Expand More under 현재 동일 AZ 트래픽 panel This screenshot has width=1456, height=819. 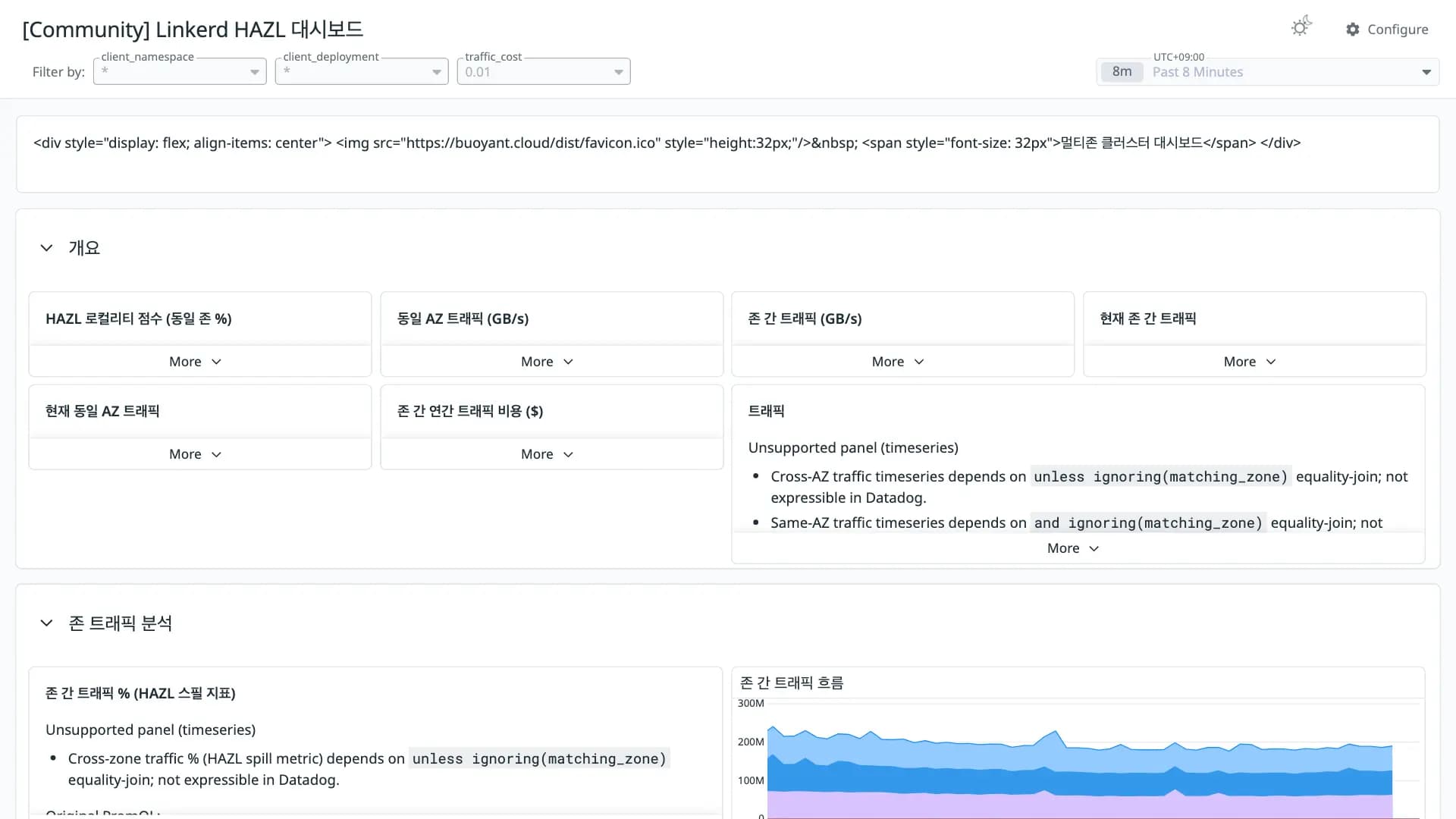tap(196, 454)
